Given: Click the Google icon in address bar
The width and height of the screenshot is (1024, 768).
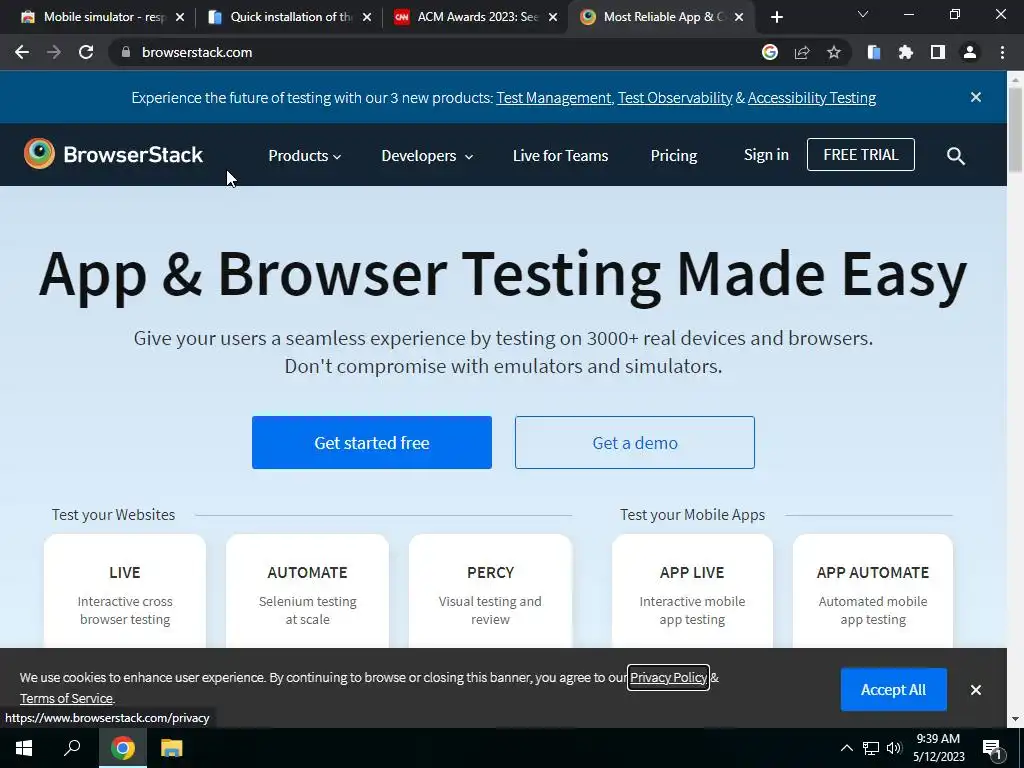Looking at the screenshot, I should pyautogui.click(x=770, y=52).
